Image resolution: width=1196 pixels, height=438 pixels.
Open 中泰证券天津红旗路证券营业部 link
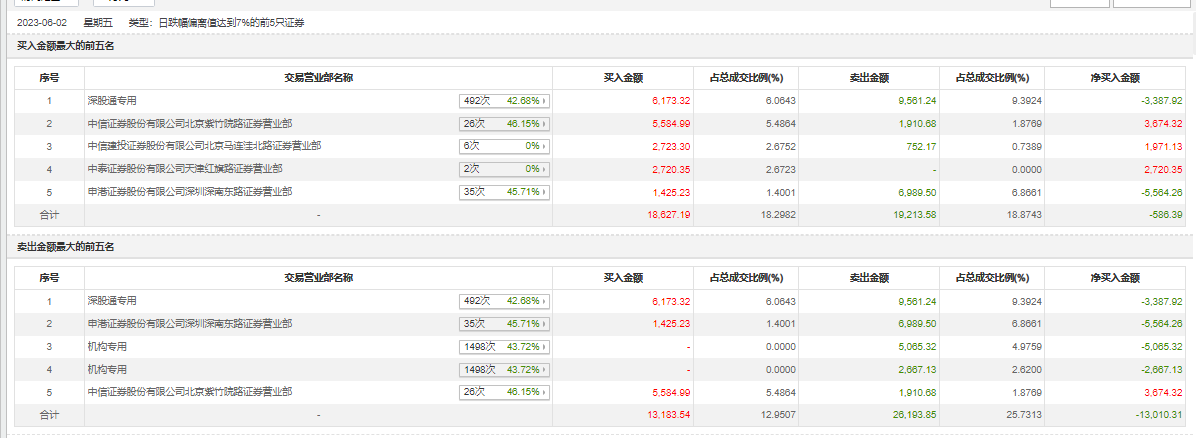pyautogui.click(x=185, y=169)
